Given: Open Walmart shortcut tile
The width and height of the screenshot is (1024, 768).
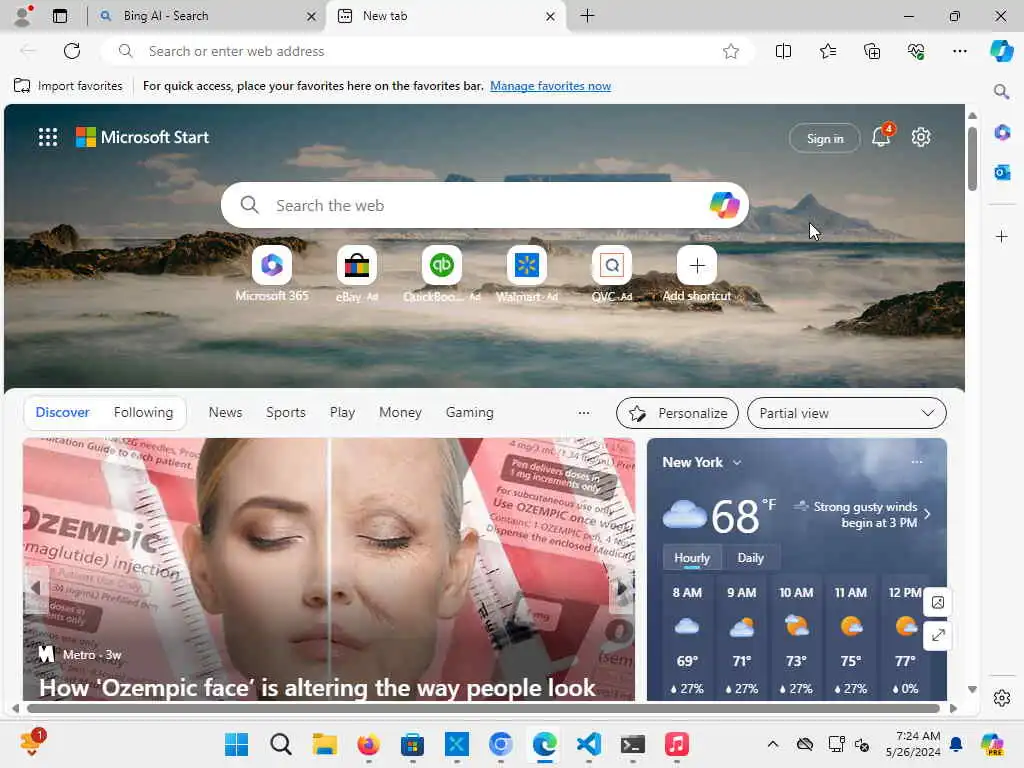Looking at the screenshot, I should [x=526, y=265].
